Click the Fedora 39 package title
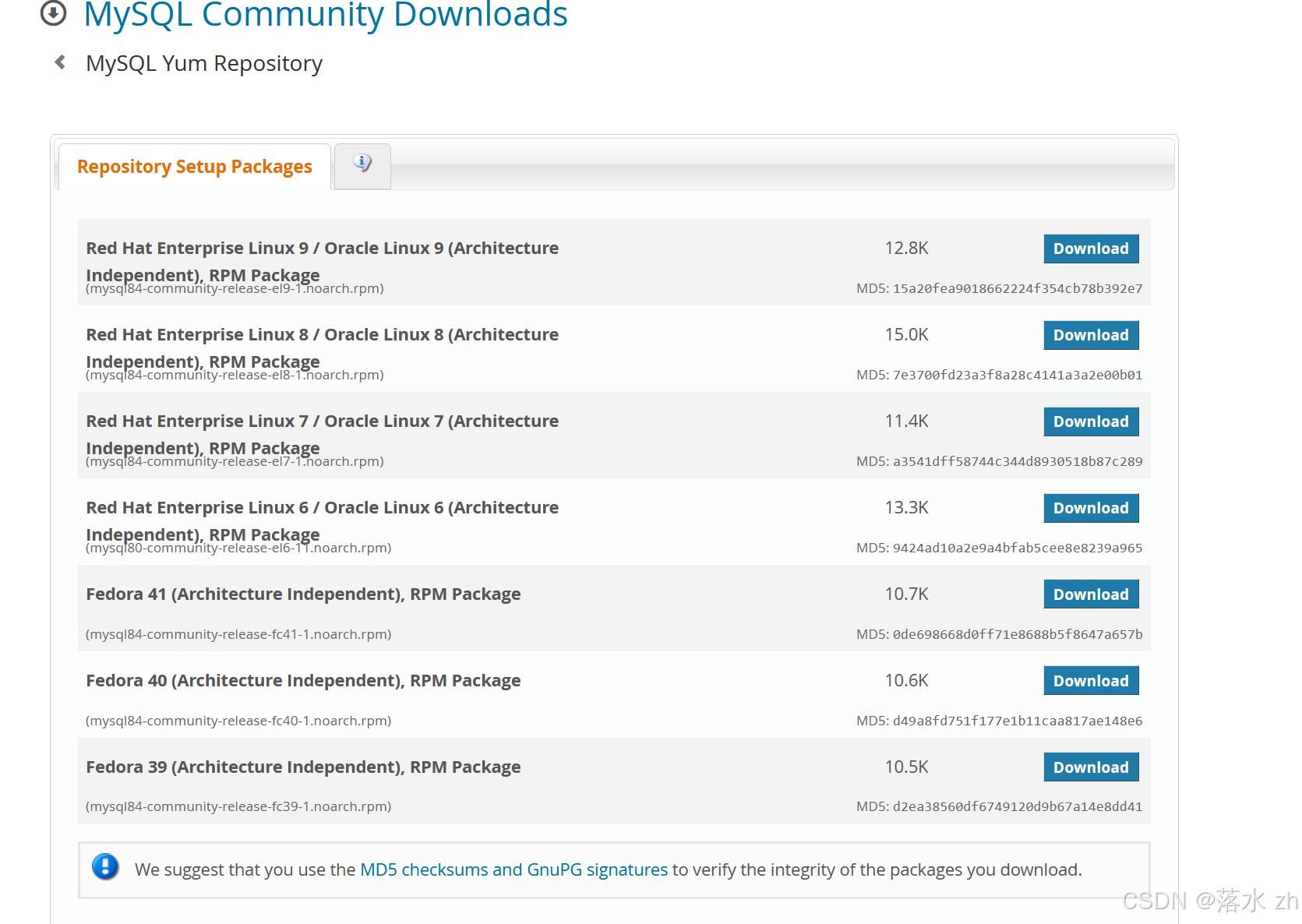The width and height of the screenshot is (1302, 924). pos(303,767)
